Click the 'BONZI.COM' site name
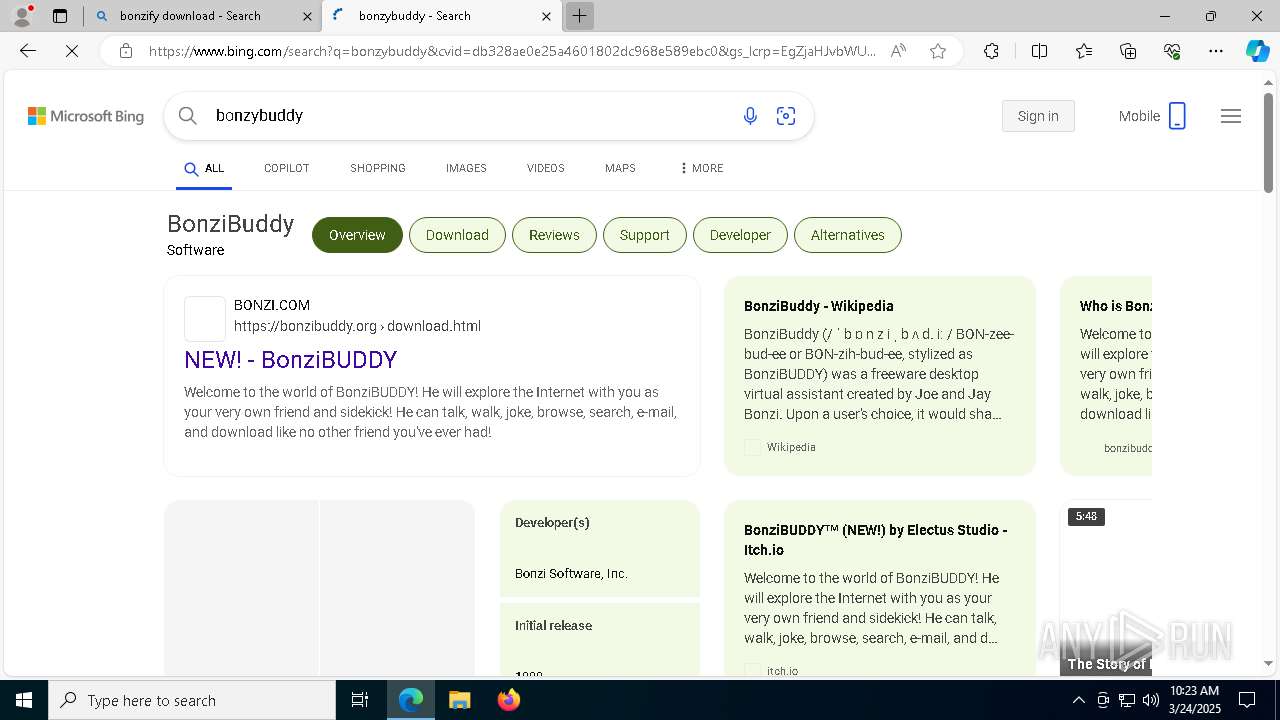 point(272,305)
